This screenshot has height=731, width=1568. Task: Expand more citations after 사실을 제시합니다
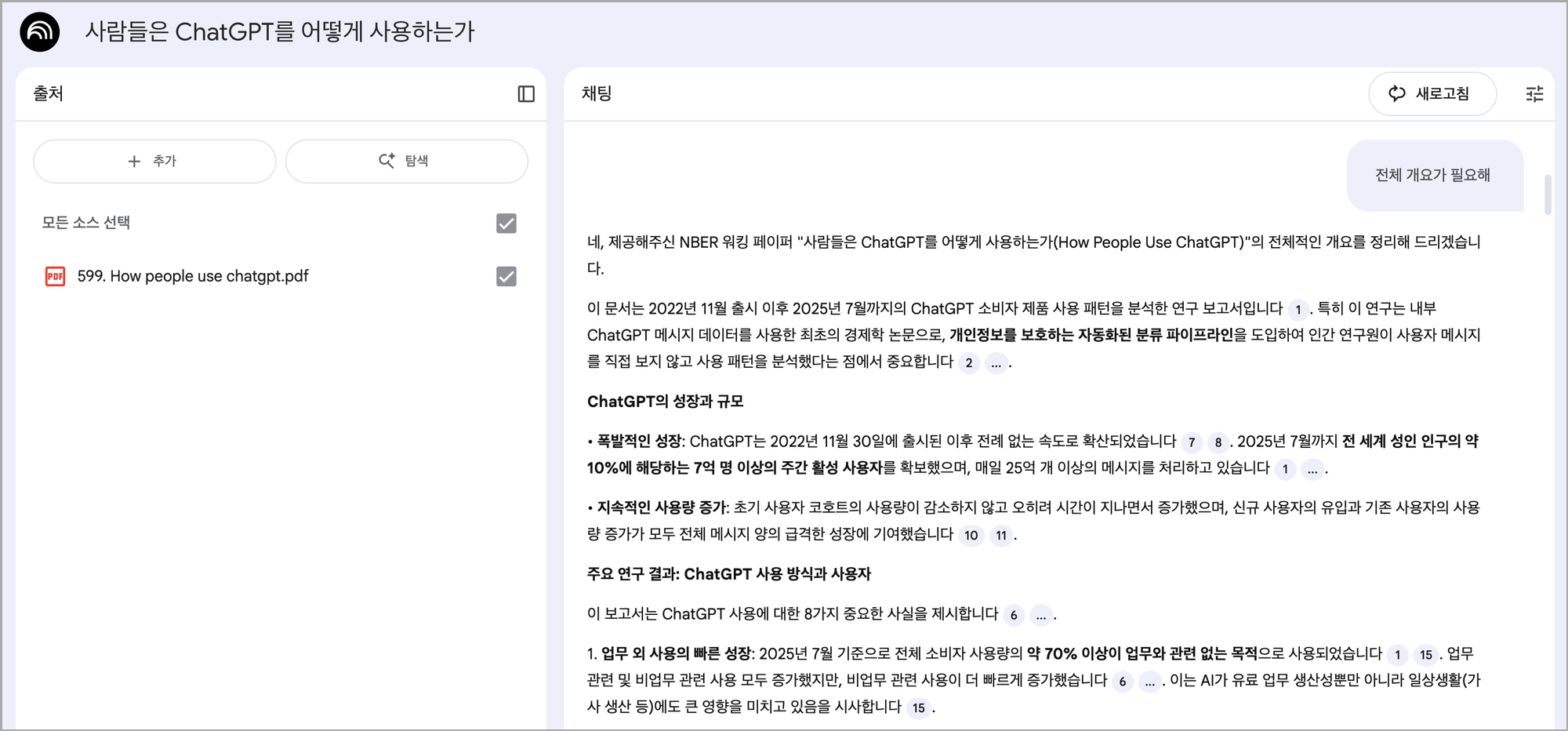1041,615
